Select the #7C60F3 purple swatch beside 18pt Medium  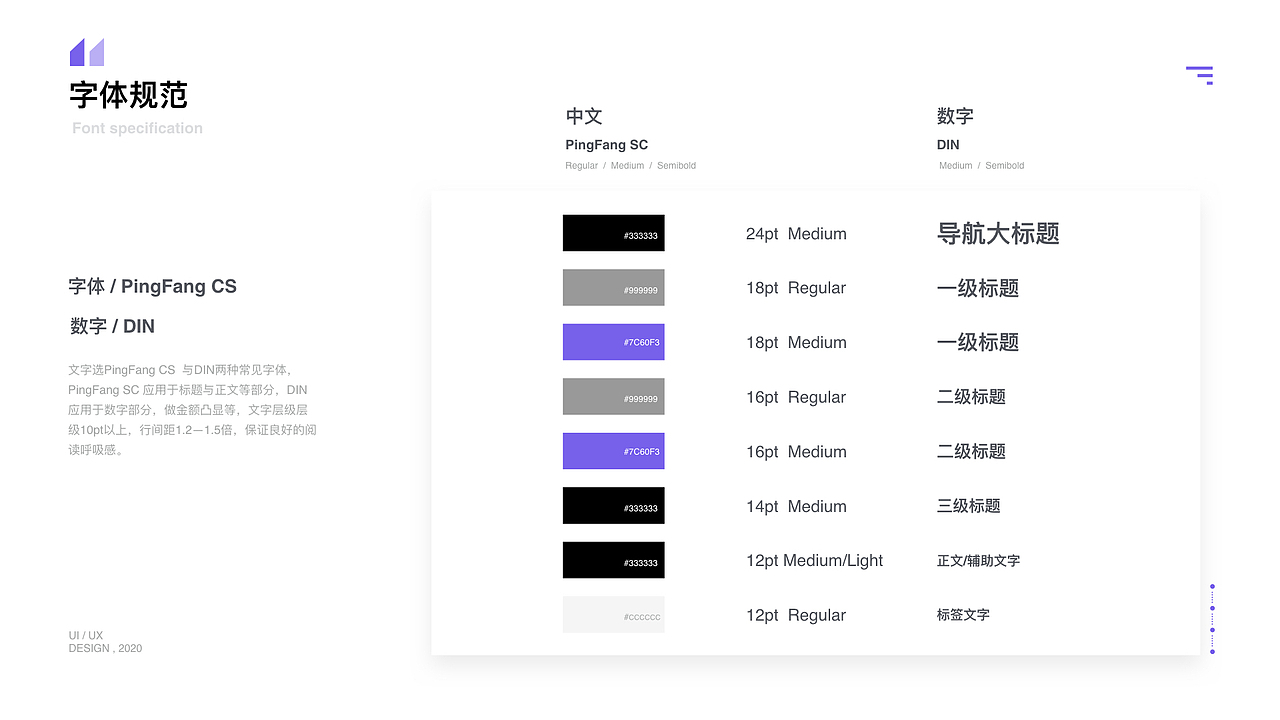pos(613,342)
